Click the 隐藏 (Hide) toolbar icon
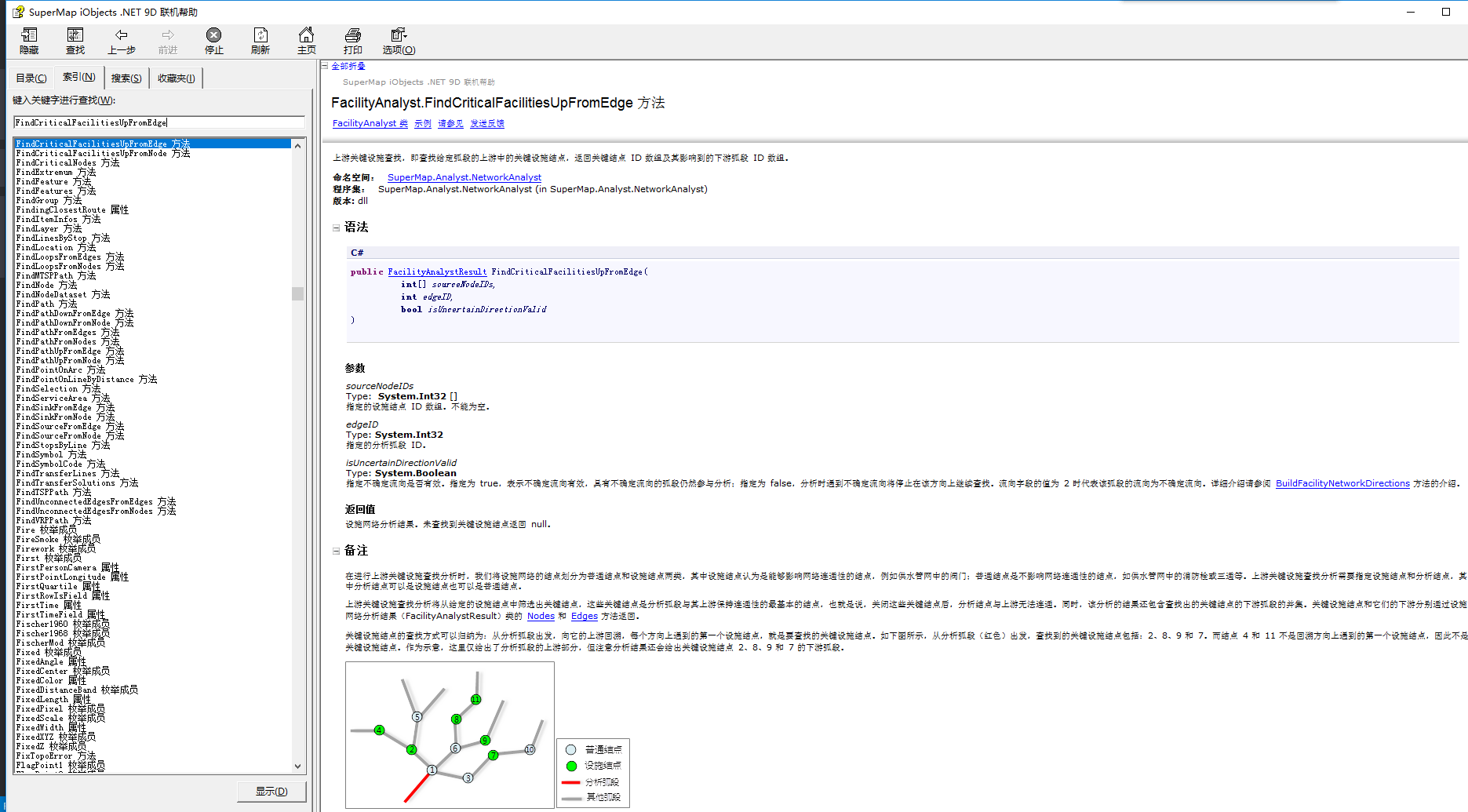 [29, 41]
